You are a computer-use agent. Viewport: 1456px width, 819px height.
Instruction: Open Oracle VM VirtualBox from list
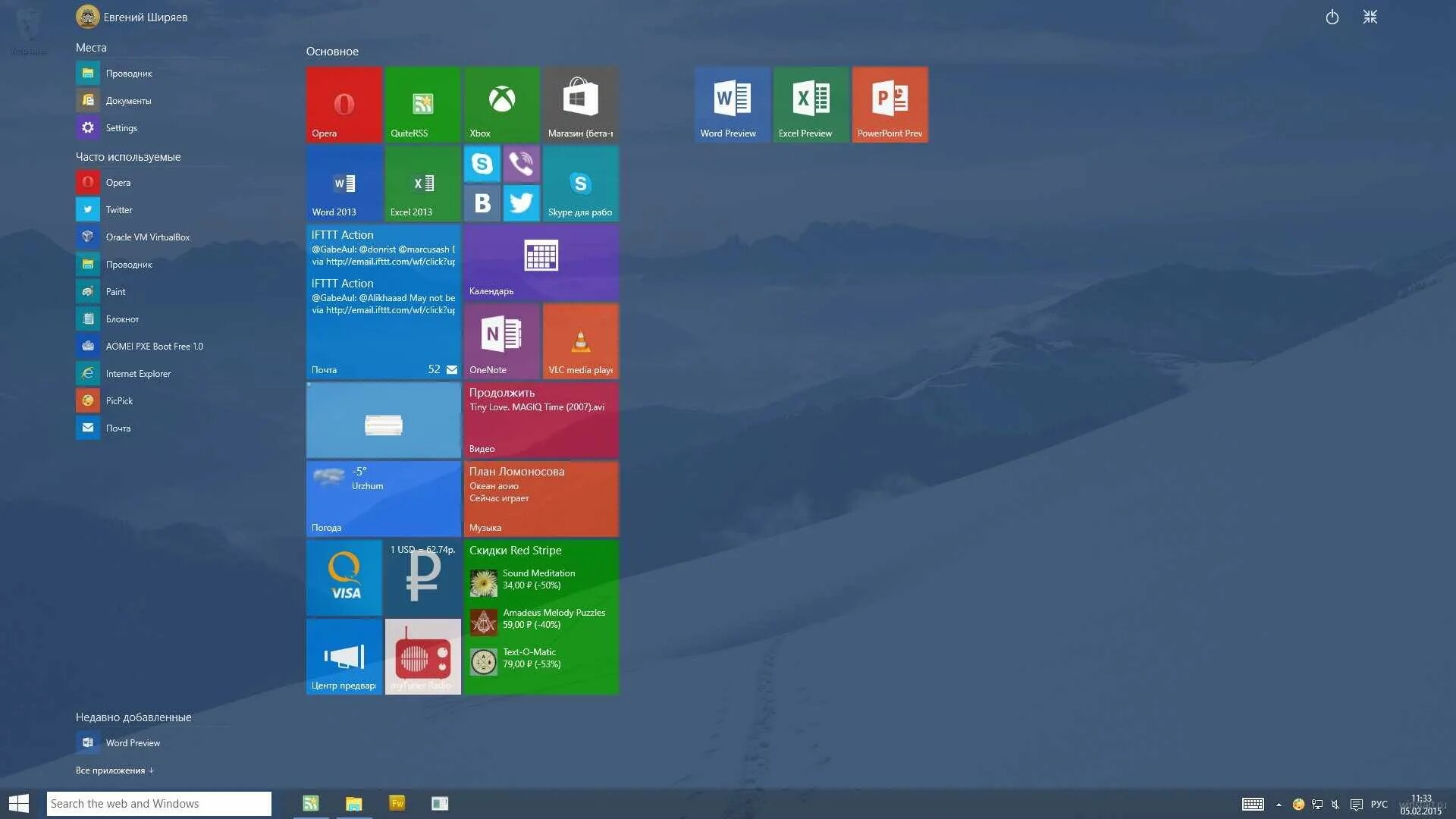tap(147, 237)
